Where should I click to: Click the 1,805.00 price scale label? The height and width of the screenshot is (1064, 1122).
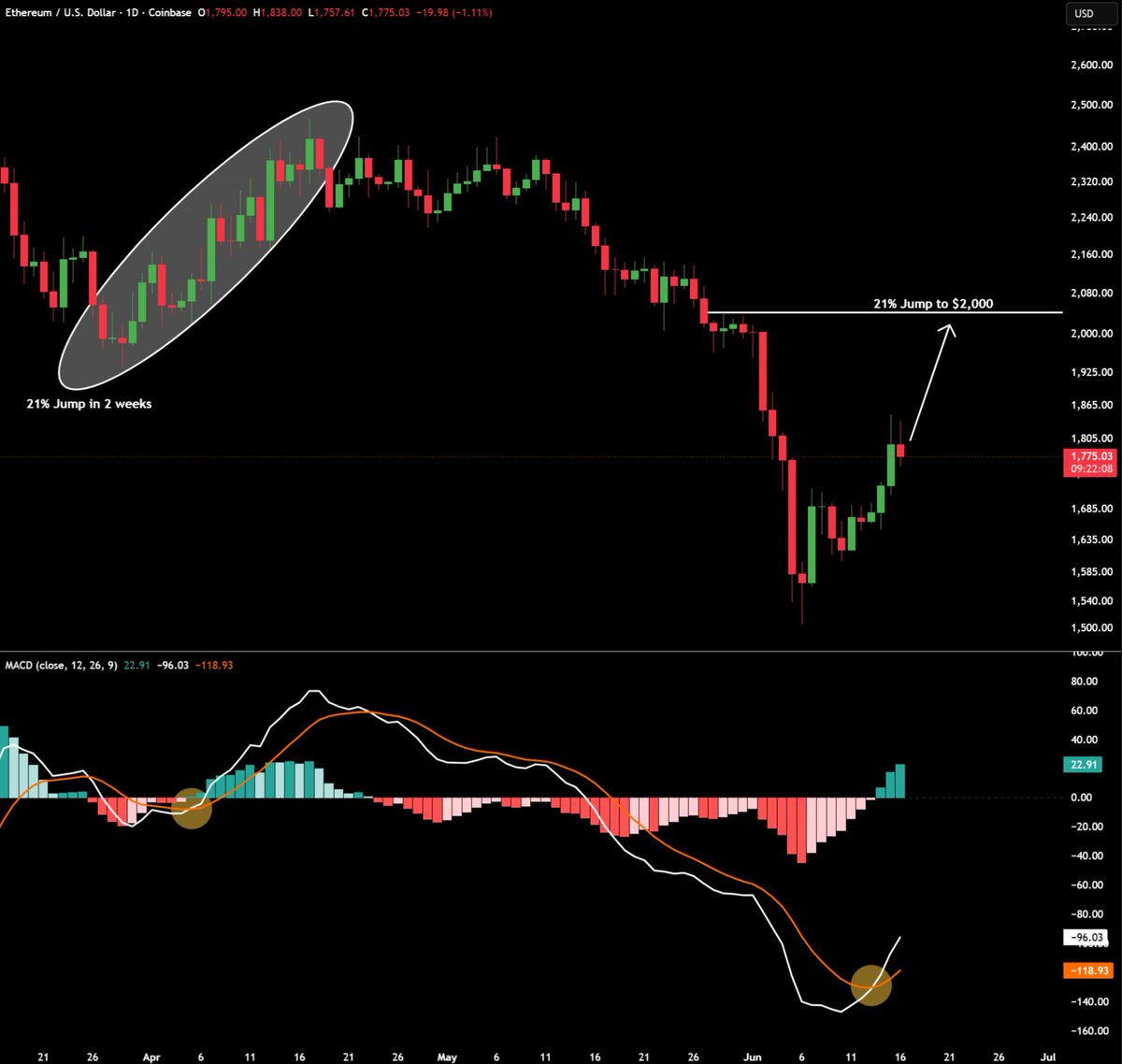click(1092, 439)
